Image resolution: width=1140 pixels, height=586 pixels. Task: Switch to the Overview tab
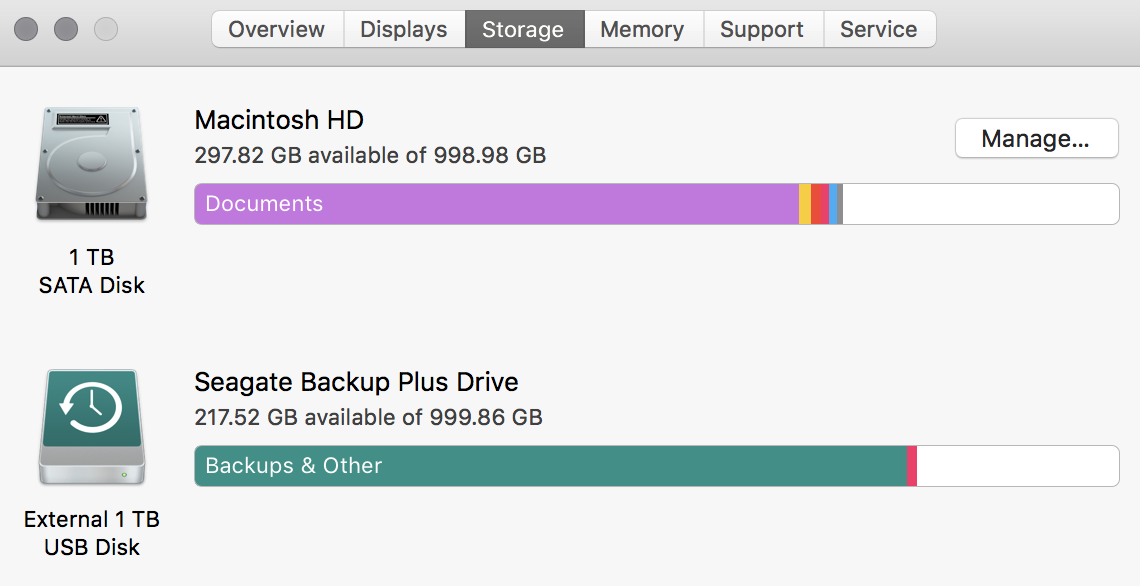point(277,29)
